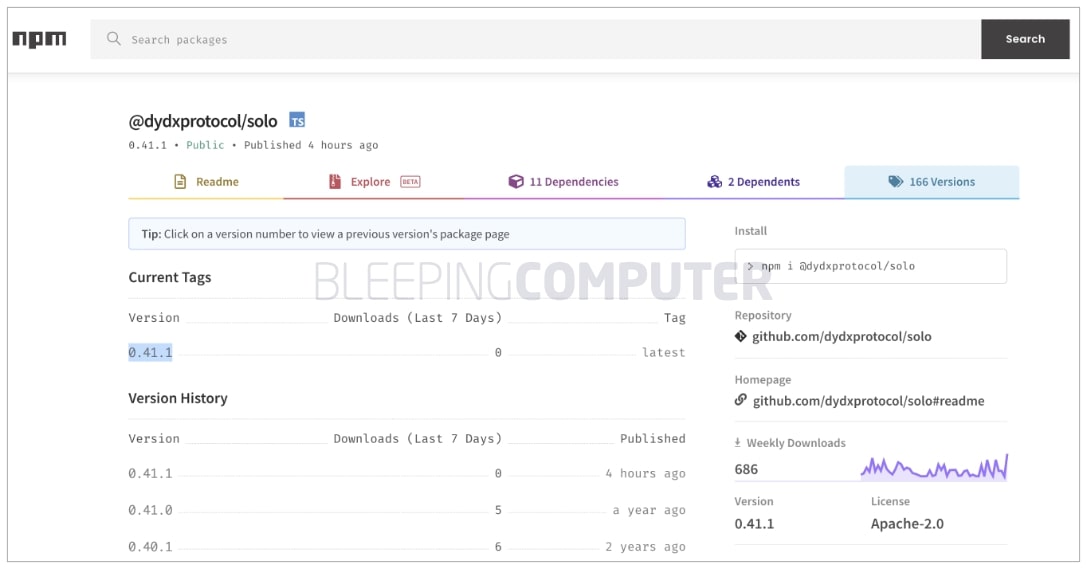Screen dimensions: 1086x568
Task: Click the npm logo
Action: pos(39,39)
